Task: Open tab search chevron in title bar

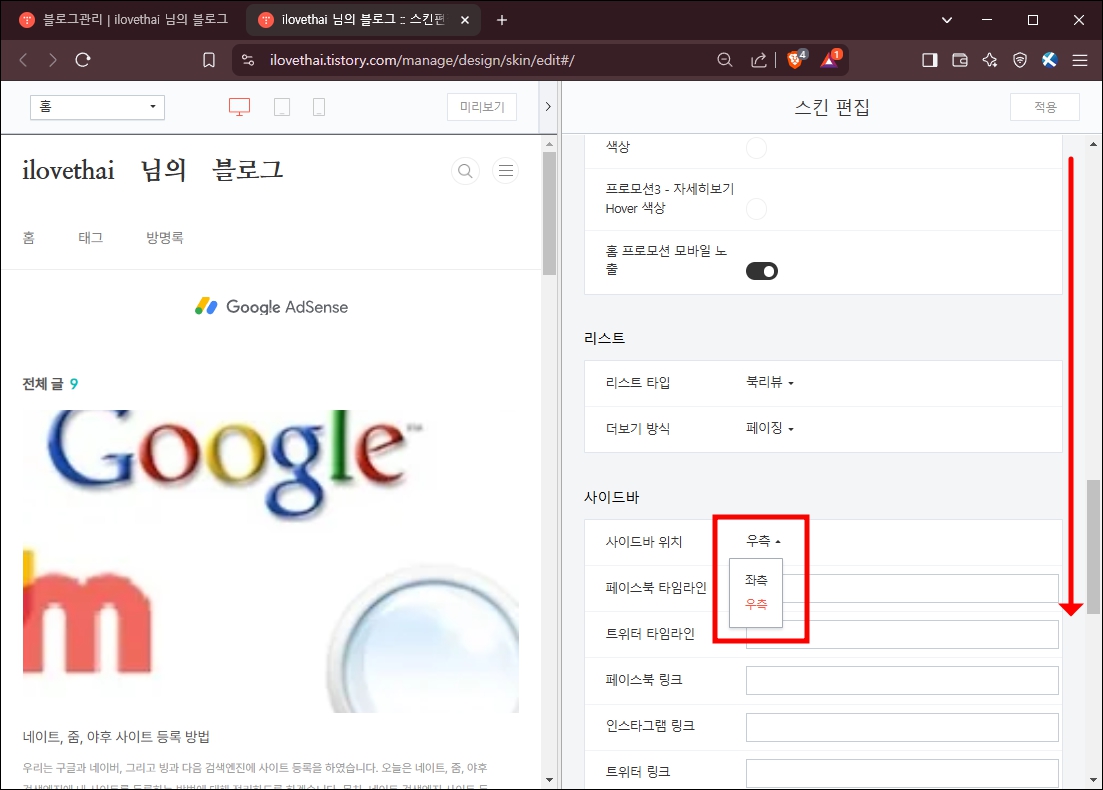Action: pyautogui.click(x=947, y=20)
